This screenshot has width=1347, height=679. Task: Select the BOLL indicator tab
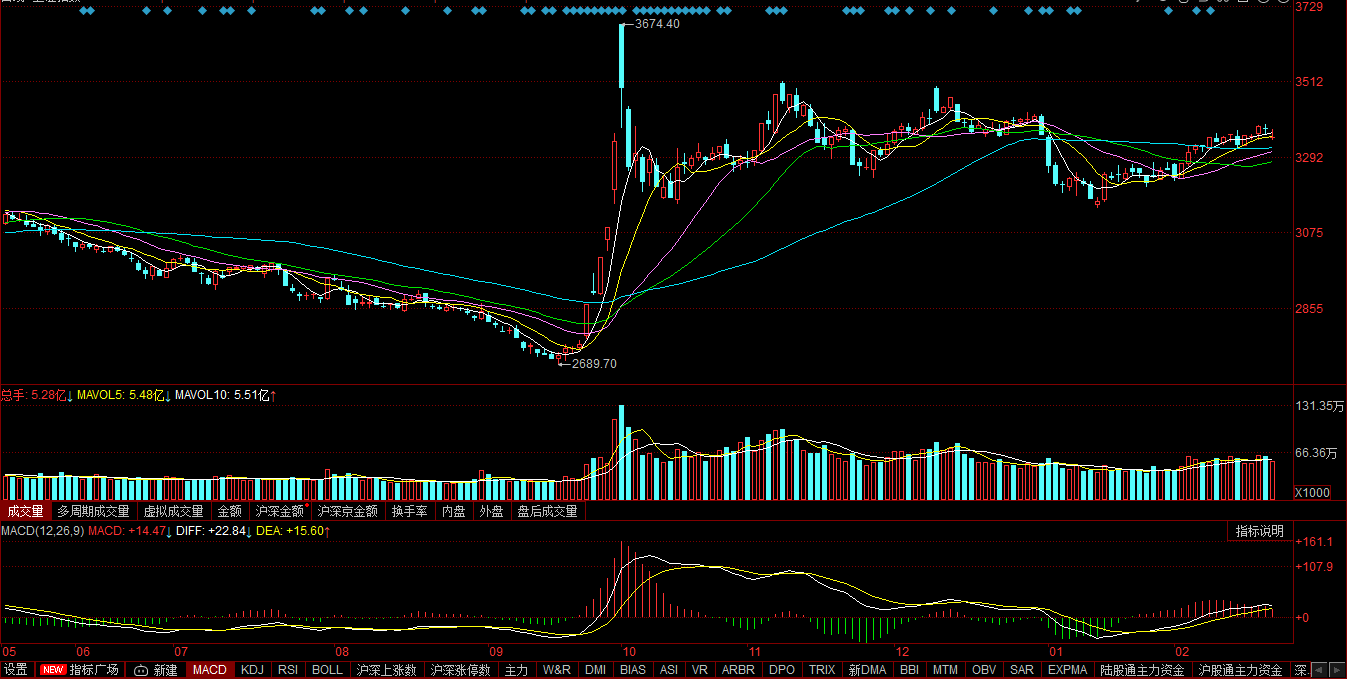[327, 670]
